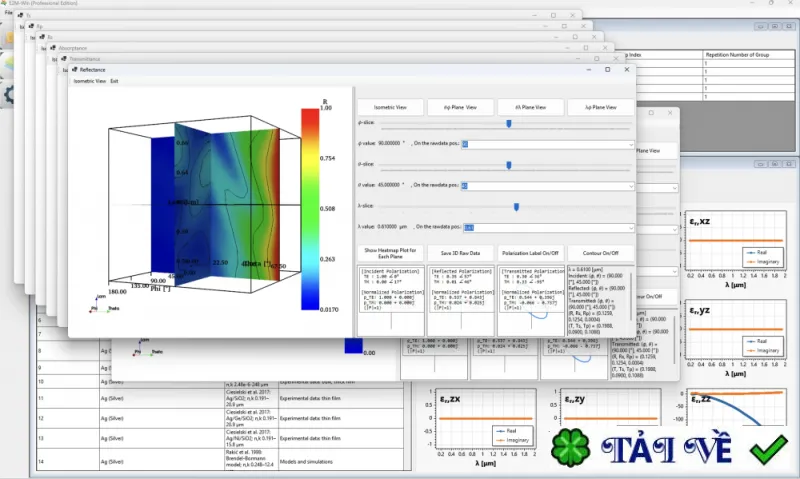Viewport: 800px width, 479px height.
Task: Click the axis orientation triad in Reflectance plot
Action: tap(104, 305)
